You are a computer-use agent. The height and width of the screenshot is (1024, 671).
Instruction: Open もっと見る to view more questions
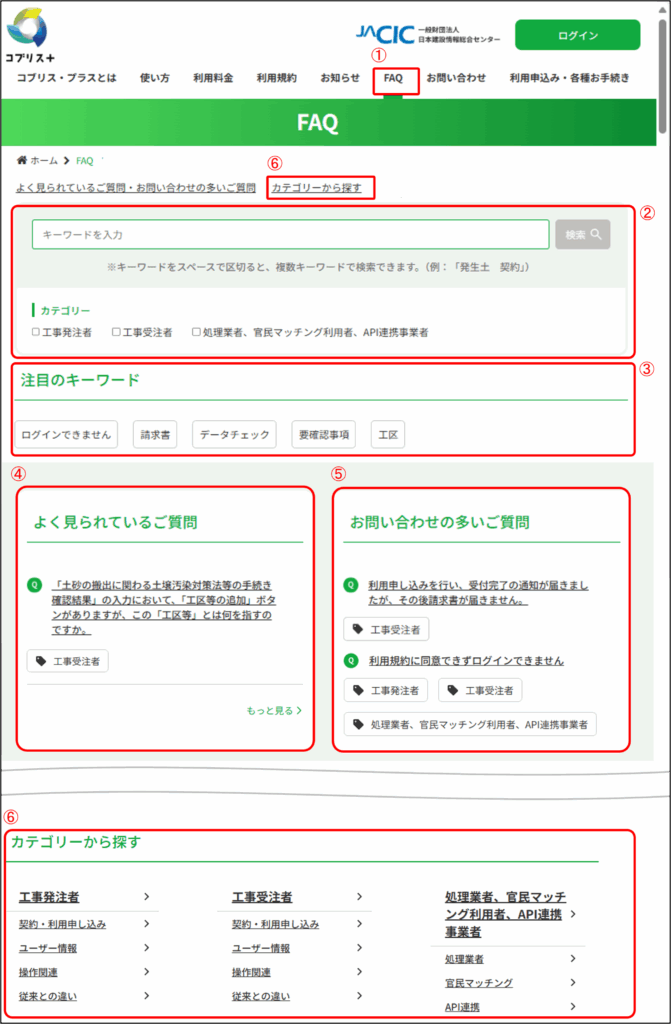point(274,711)
